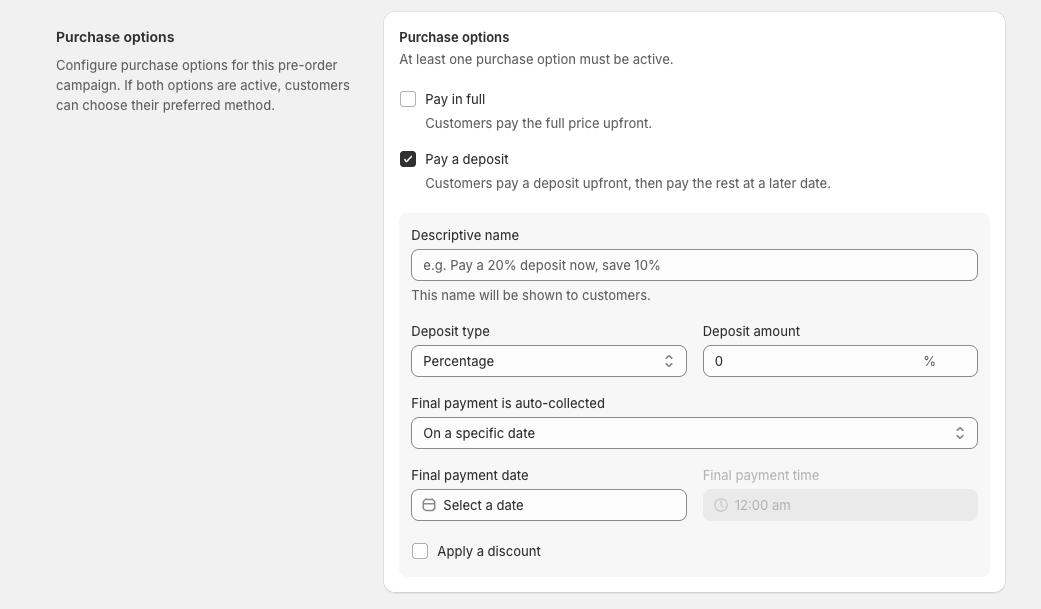The width and height of the screenshot is (1041, 609).
Task: Select the Final payment time field
Action: coord(840,505)
